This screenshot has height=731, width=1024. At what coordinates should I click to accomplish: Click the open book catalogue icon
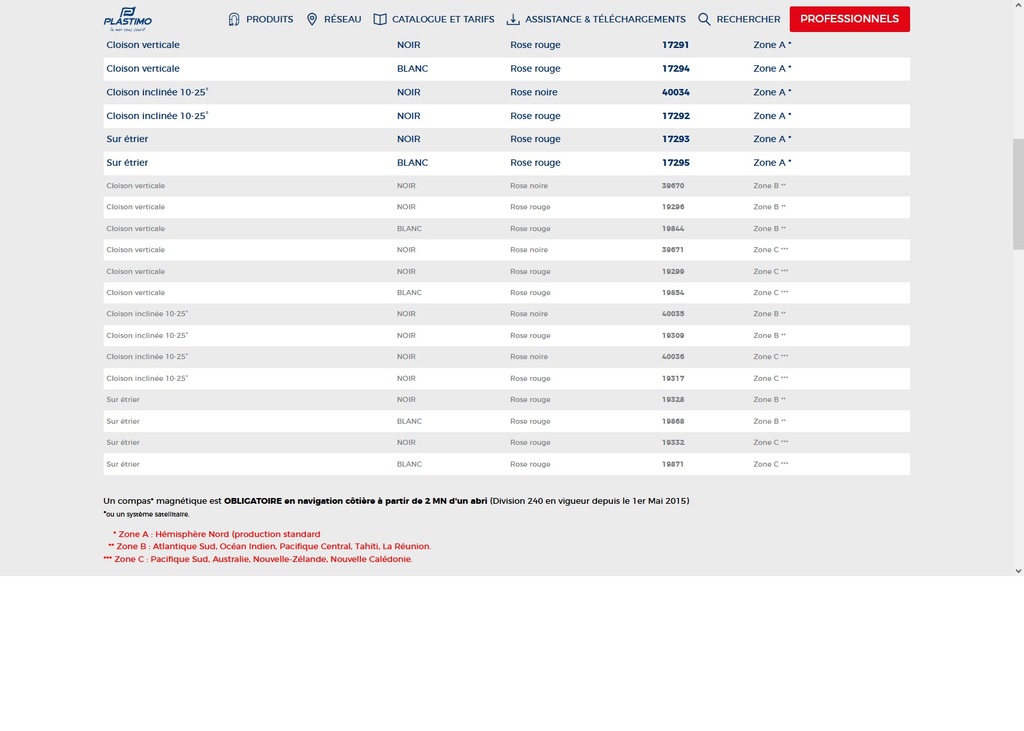380,20
